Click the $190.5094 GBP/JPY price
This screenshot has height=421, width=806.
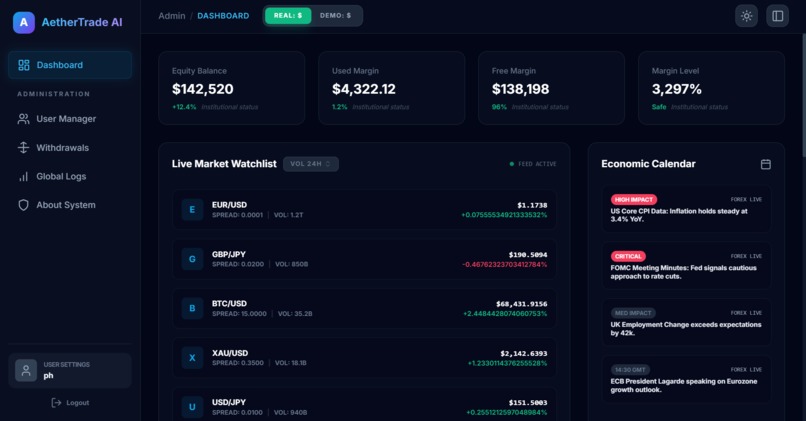[x=528, y=254]
